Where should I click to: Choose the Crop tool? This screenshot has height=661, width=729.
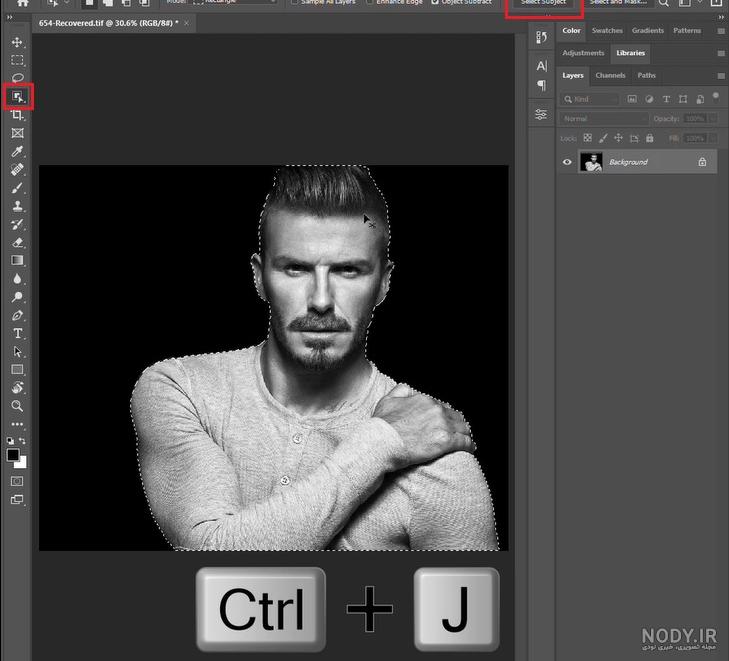17,115
